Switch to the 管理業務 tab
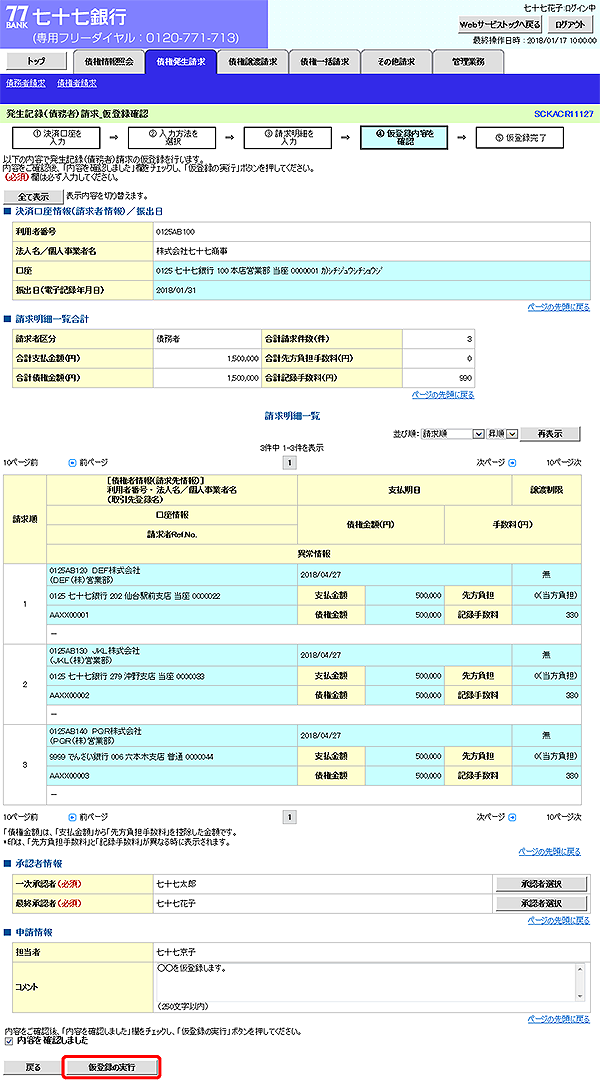The image size is (600, 1083). point(468,61)
